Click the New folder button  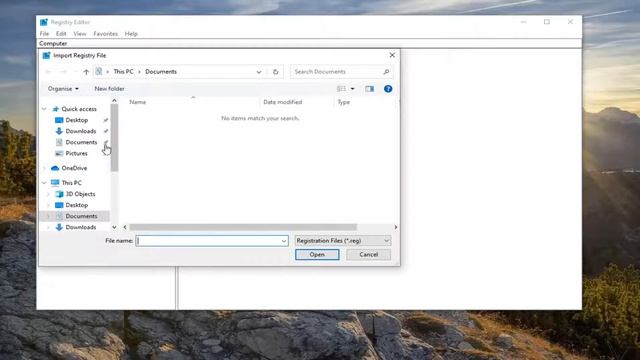point(109,89)
